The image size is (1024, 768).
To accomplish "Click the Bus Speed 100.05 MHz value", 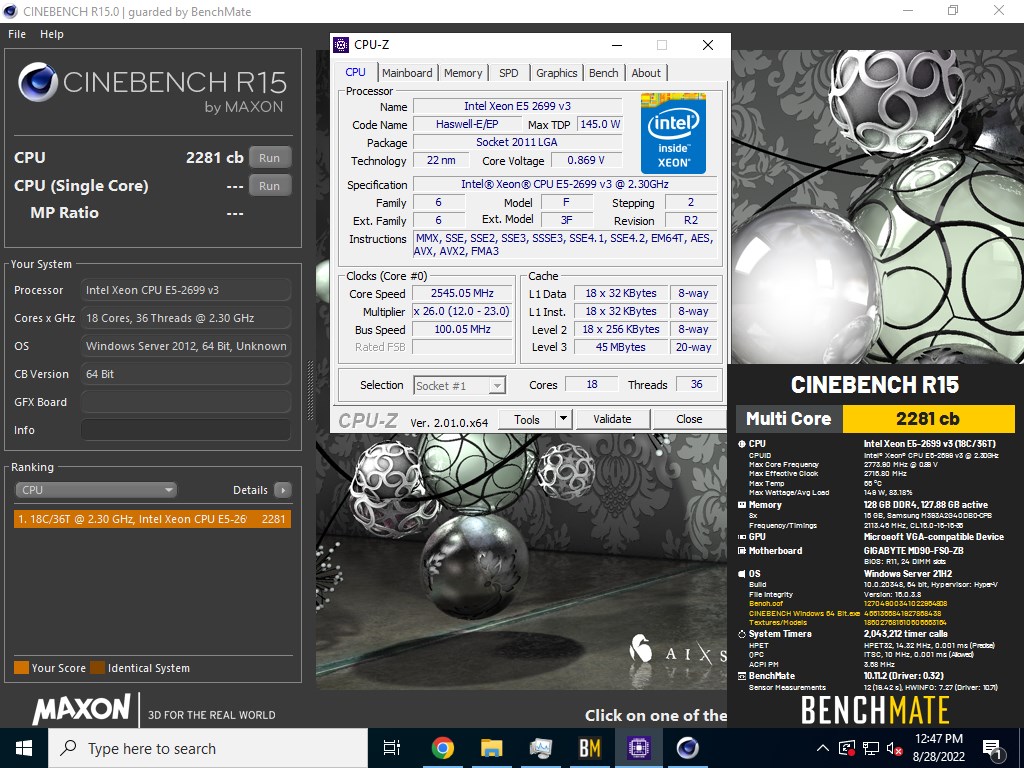I will [462, 329].
